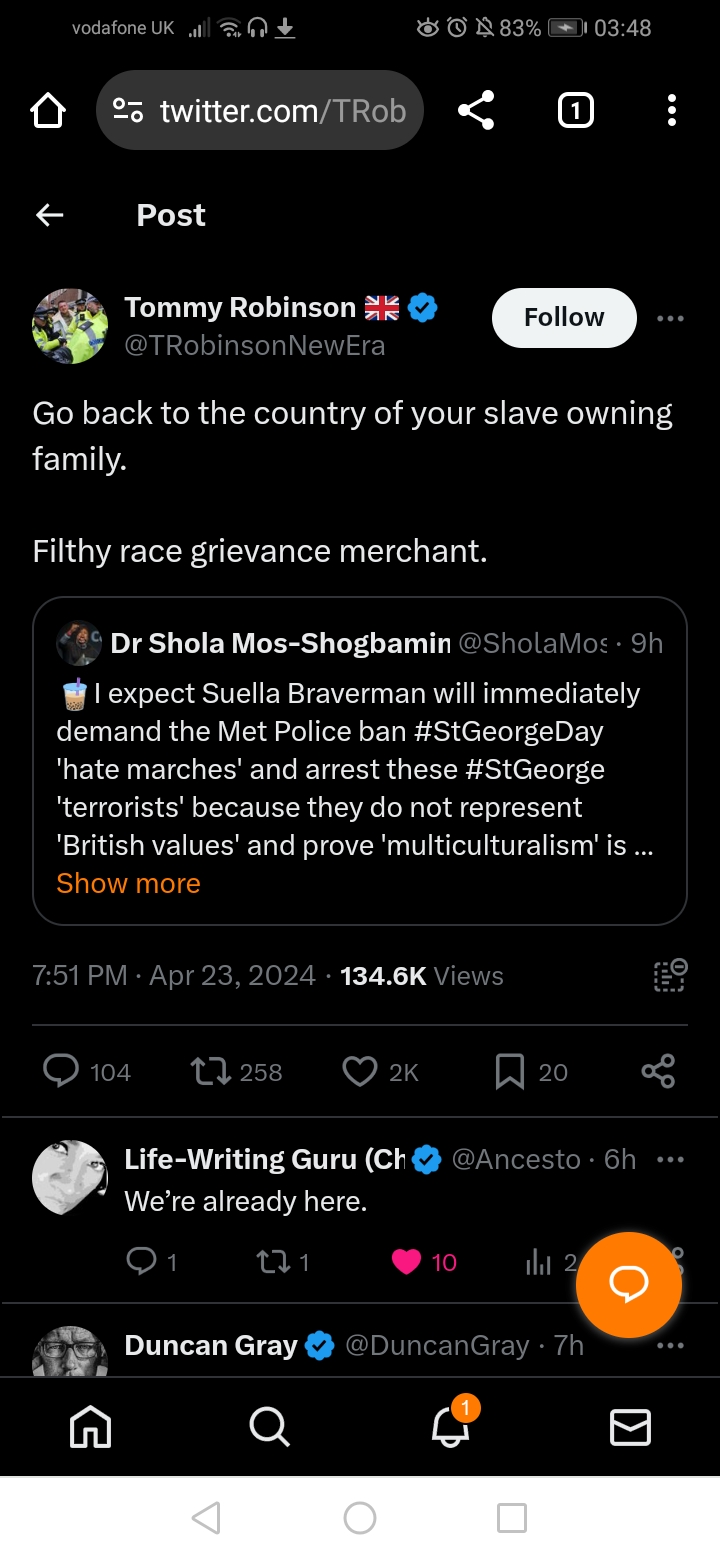Switch to the Home tab
Screen dimensions: 720x1560
(90, 1427)
